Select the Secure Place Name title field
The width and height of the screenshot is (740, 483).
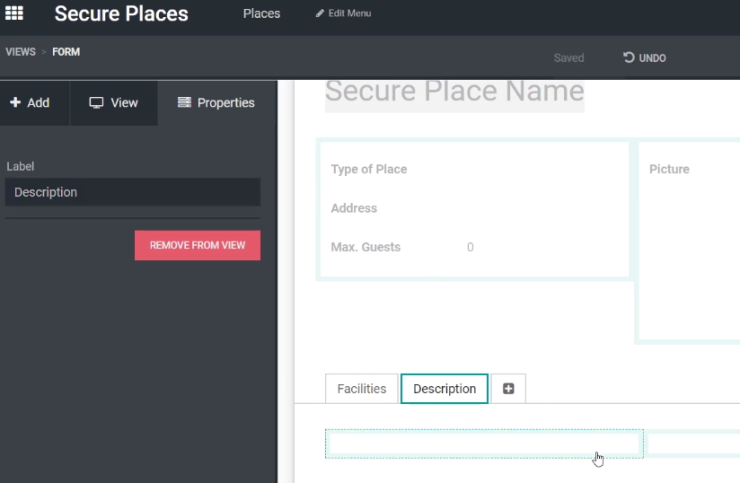click(454, 93)
